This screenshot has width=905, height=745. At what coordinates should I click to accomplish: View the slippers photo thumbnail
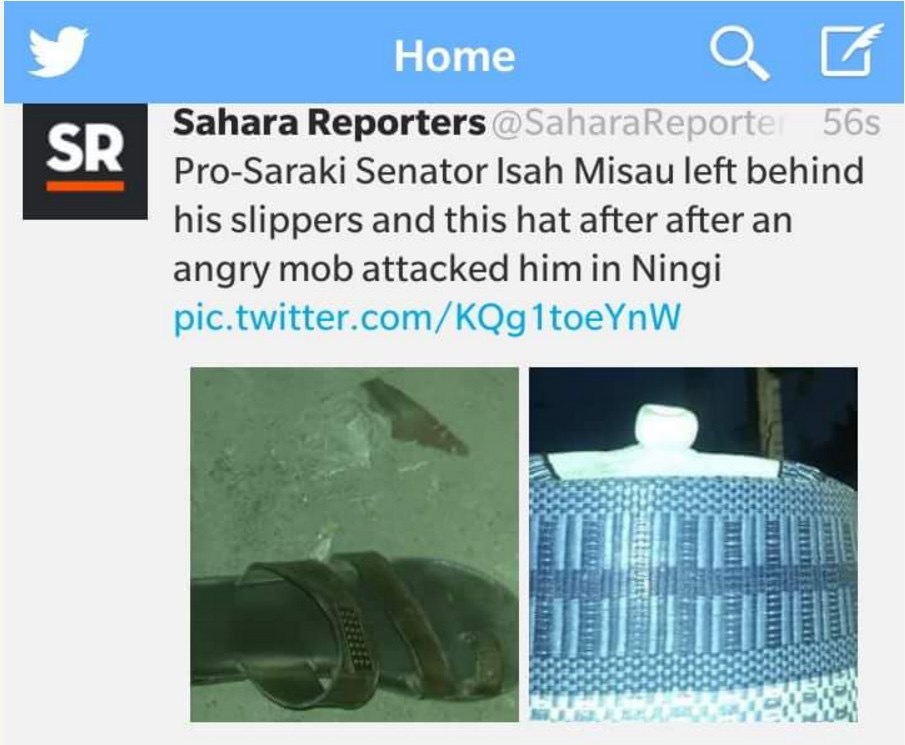click(x=354, y=544)
